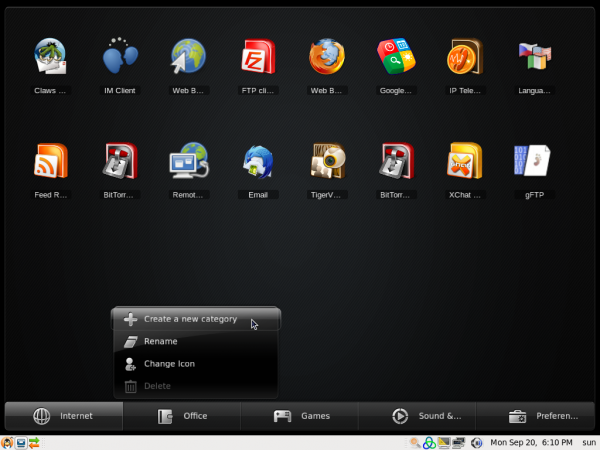Start the TigerVNC viewer icon

pos(328,161)
